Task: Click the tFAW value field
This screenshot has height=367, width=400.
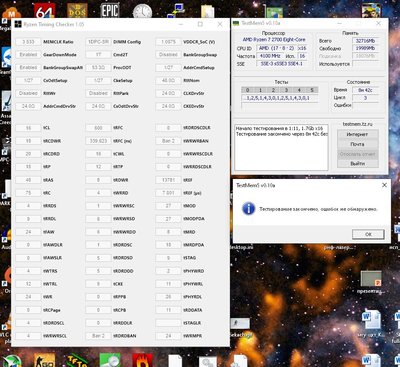Action: click(28, 232)
